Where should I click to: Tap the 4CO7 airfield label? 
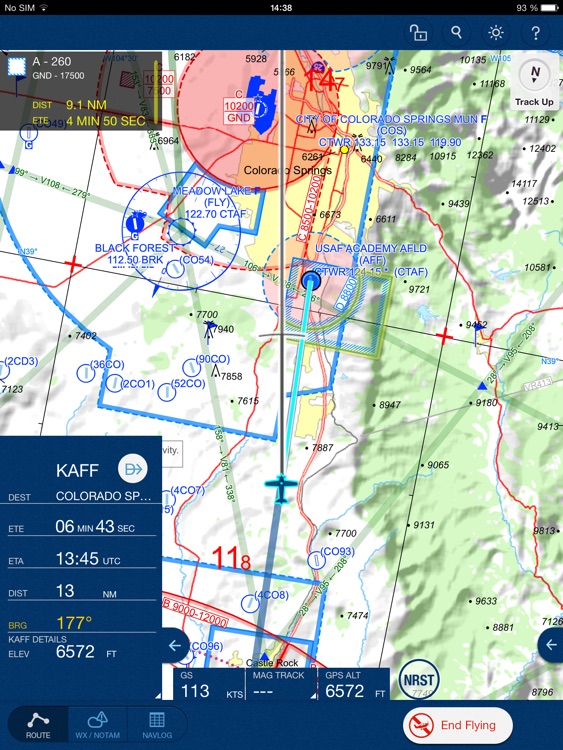tap(188, 490)
